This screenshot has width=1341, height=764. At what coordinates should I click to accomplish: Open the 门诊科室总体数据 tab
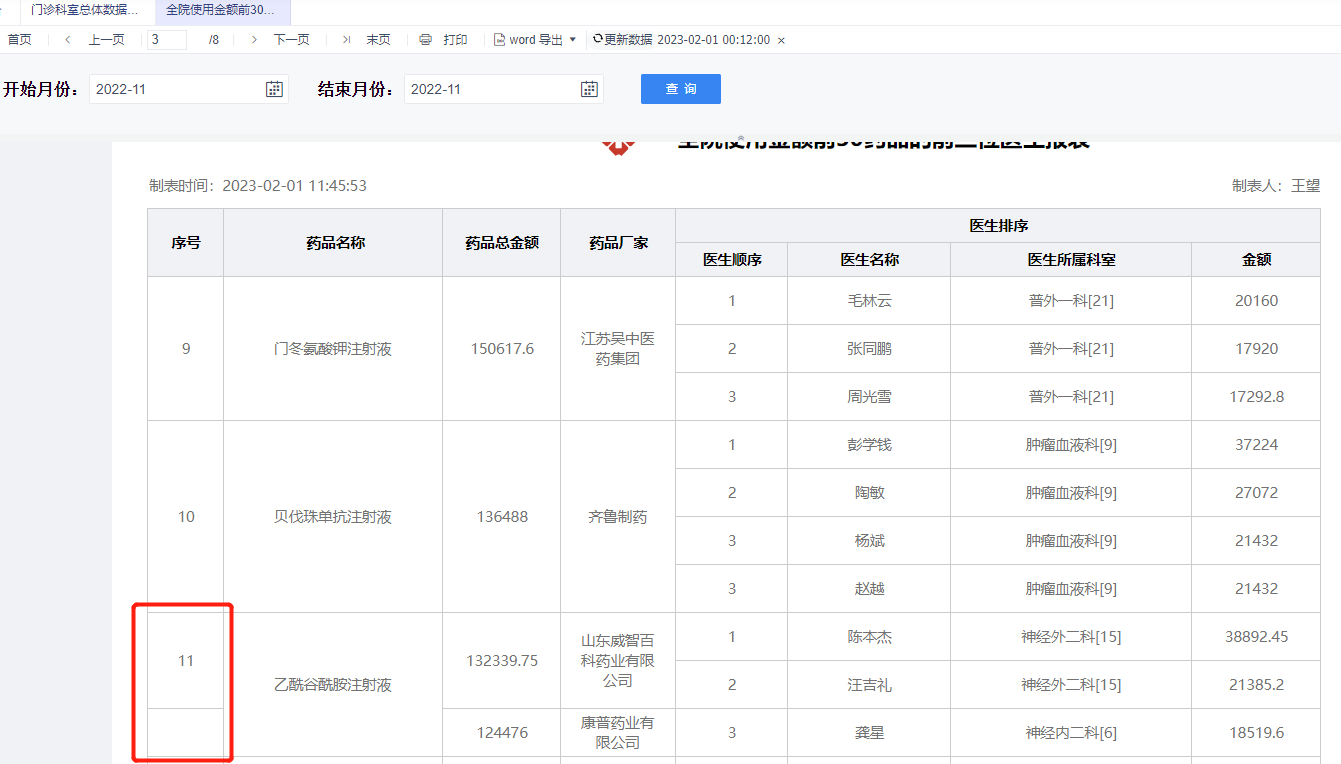point(85,10)
